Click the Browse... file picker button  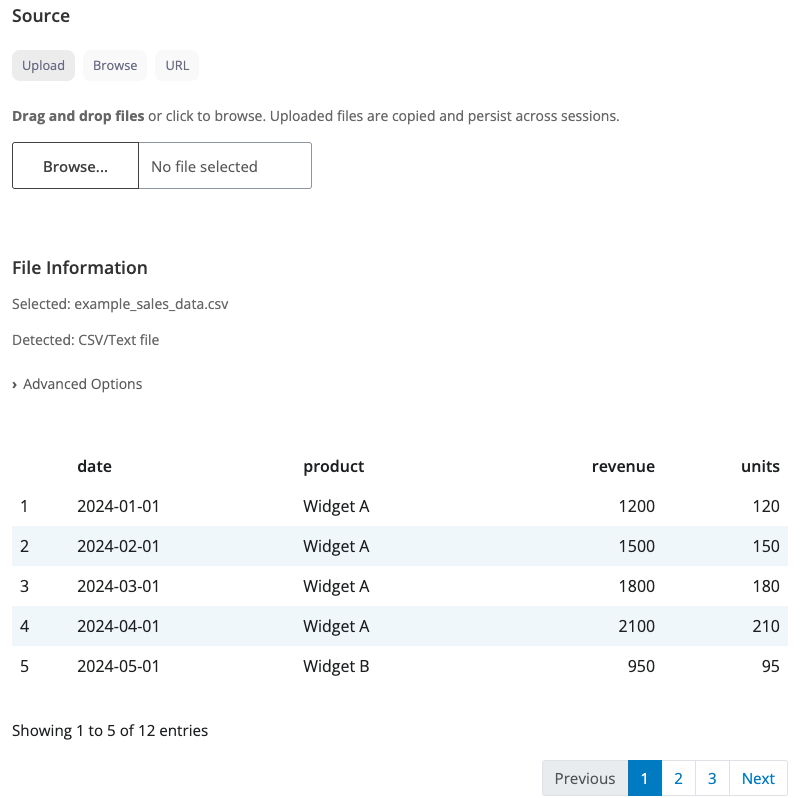pyautogui.click(x=75, y=166)
